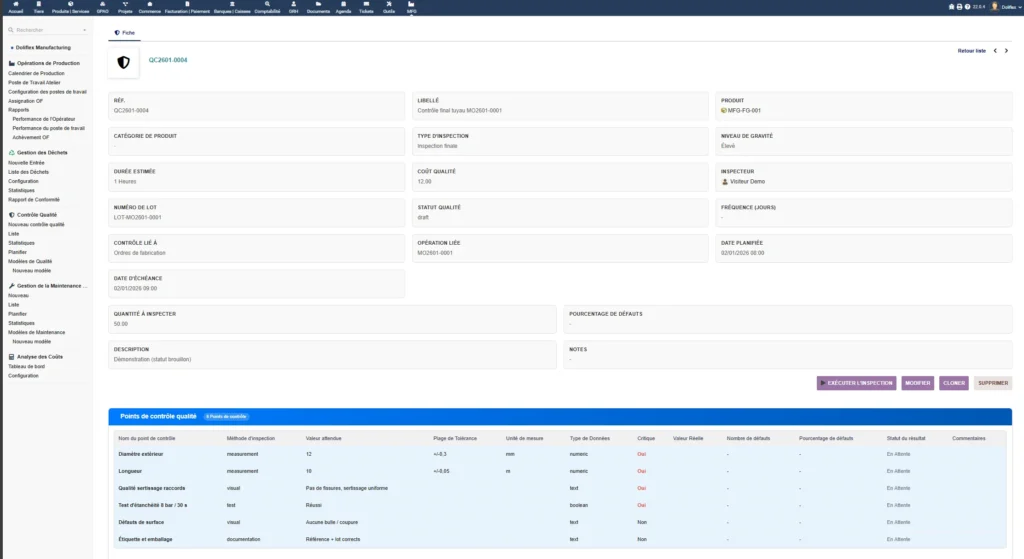Image resolution: width=1024 pixels, height=559 pixels.
Task: Go to previous record with left chevron
Action: (x=995, y=50)
